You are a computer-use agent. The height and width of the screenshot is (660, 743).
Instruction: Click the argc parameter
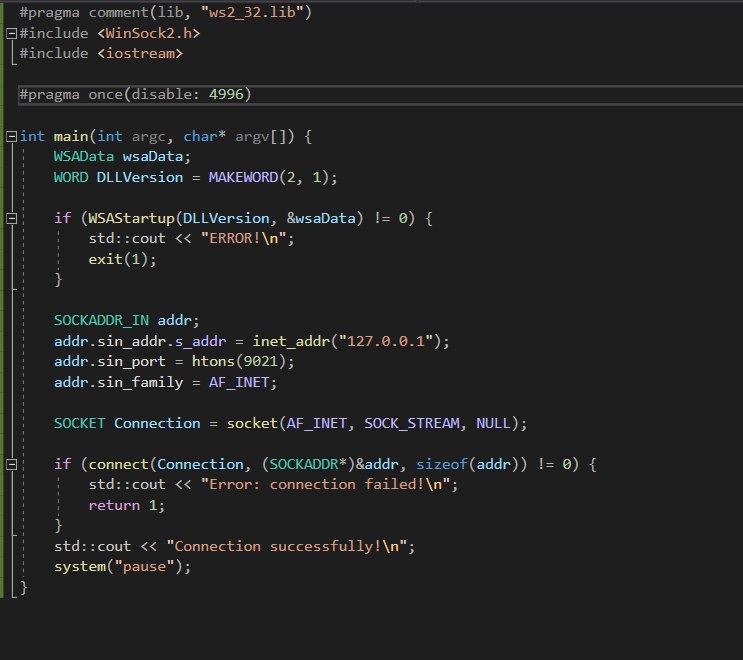[x=148, y=136]
